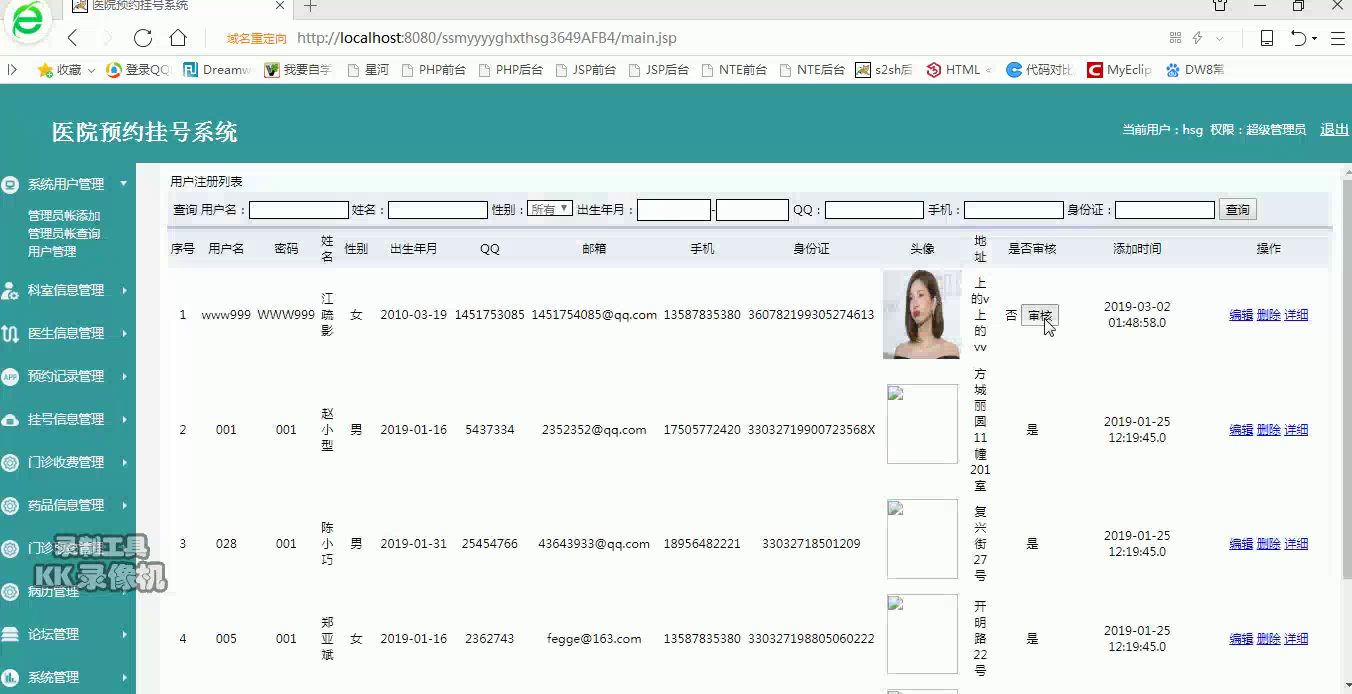The height and width of the screenshot is (694, 1352).
Task: Select the 医院预约挂号系统 browser tab
Action: [178, 6]
